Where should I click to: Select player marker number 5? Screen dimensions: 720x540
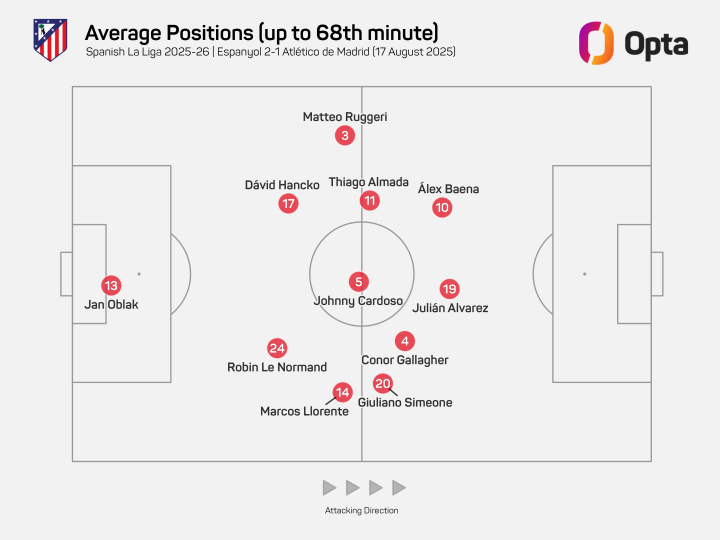coord(359,282)
